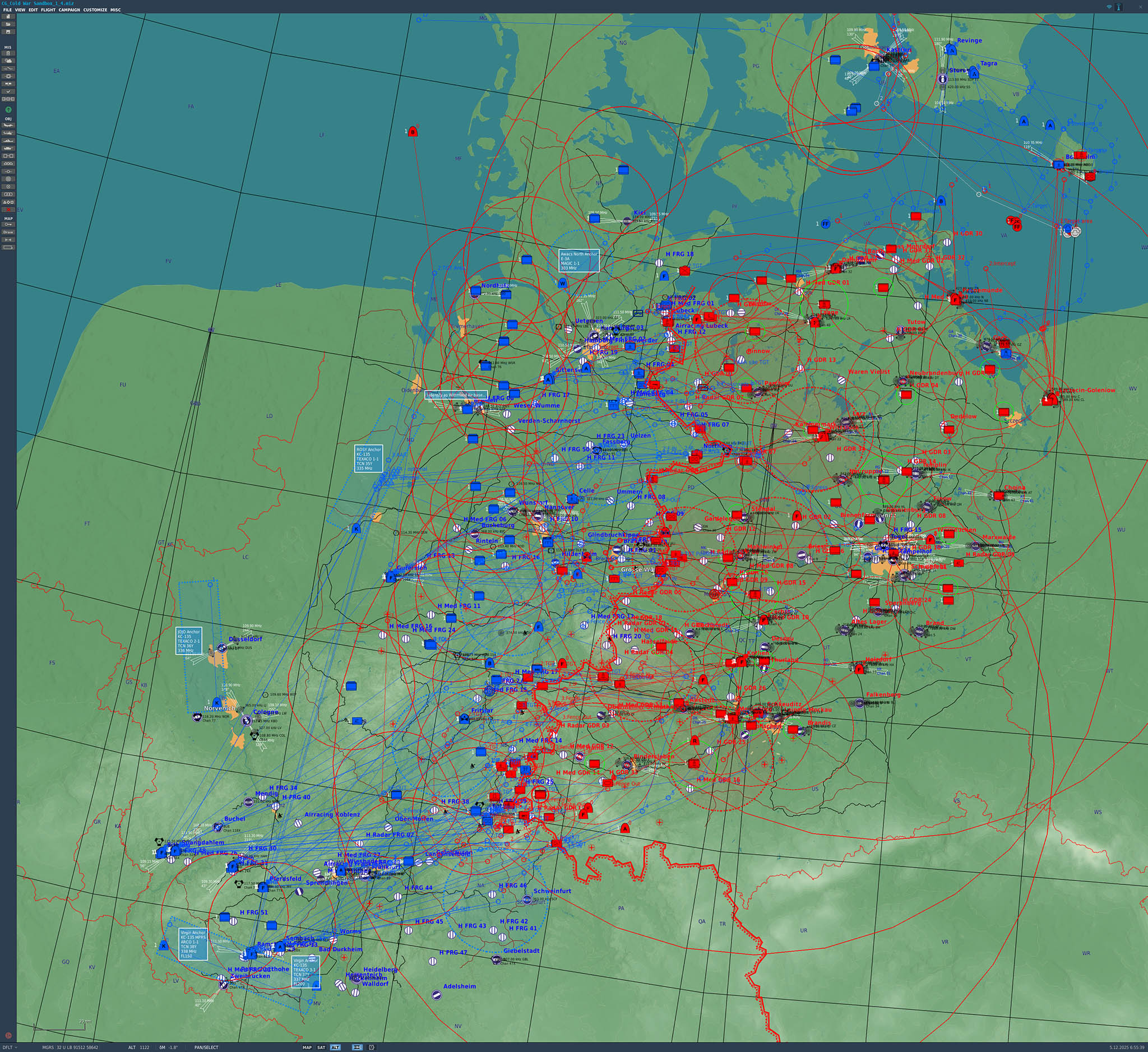The width and height of the screenshot is (1148, 1052).
Task: Click the new mission icon
Action: (x=8, y=16)
